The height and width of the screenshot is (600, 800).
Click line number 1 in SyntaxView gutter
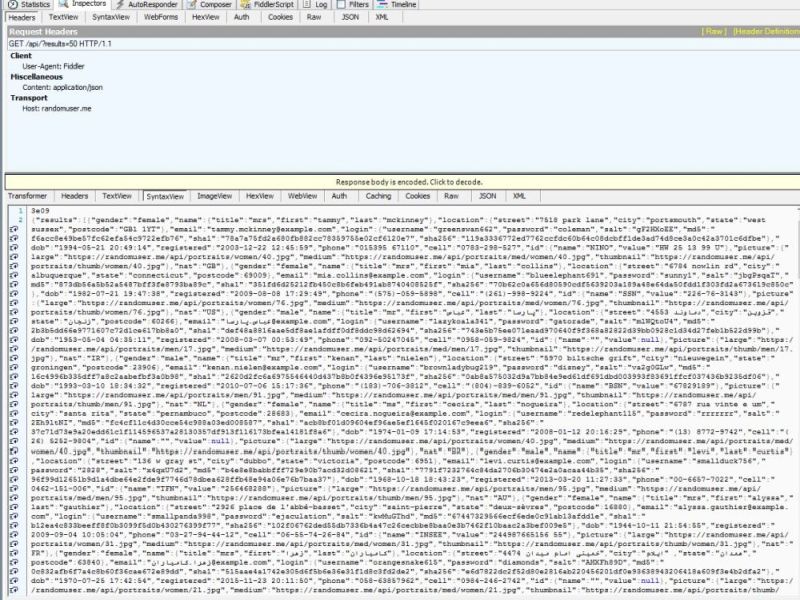pos(20,211)
